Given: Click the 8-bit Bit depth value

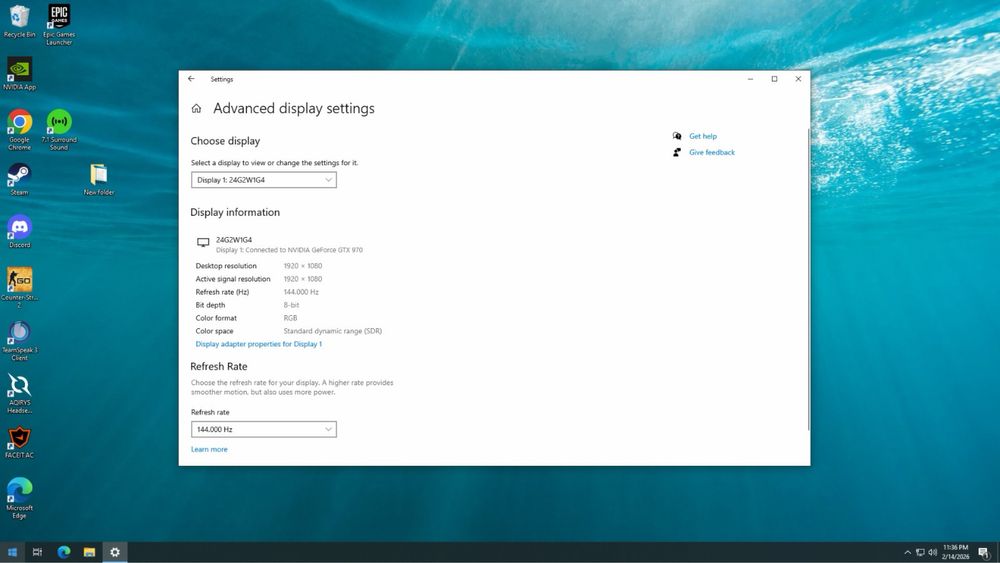Looking at the screenshot, I should click(291, 305).
